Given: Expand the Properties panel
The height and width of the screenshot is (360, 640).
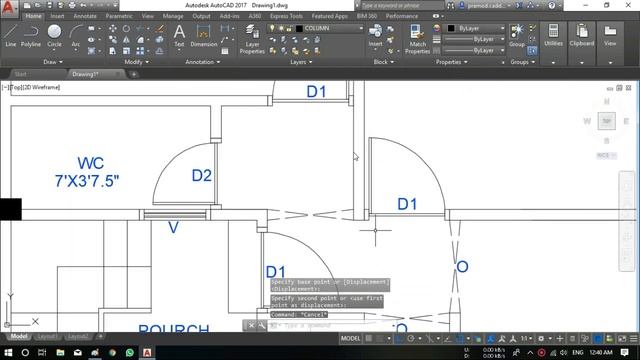Looking at the screenshot, I should coord(451,62).
